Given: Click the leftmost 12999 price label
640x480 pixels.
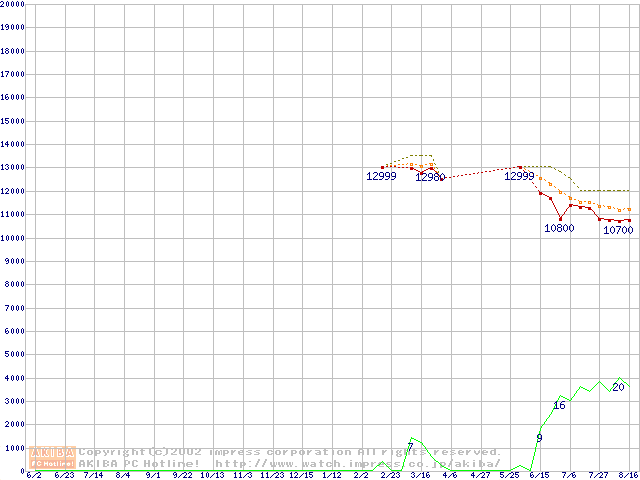Looking at the screenshot, I should 381,176.
